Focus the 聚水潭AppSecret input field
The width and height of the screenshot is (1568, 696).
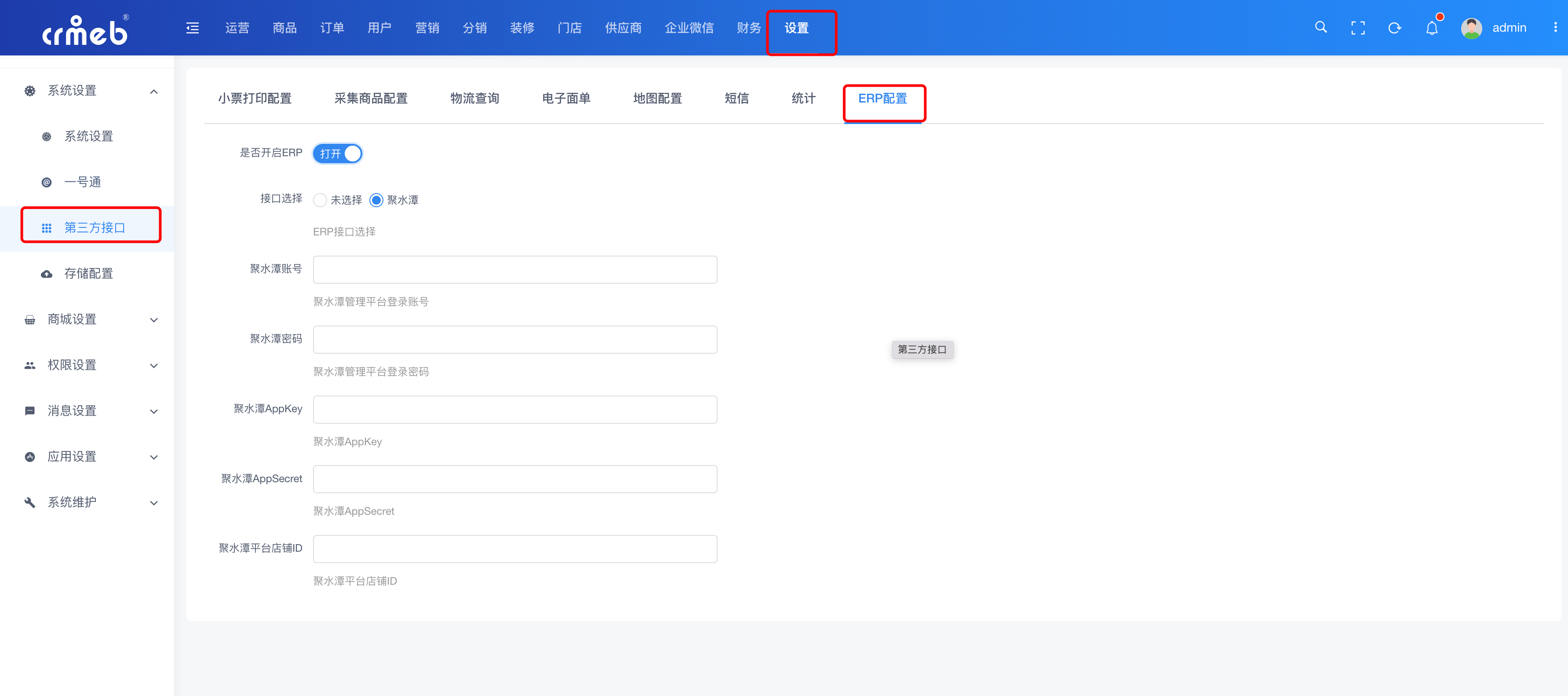coord(515,479)
